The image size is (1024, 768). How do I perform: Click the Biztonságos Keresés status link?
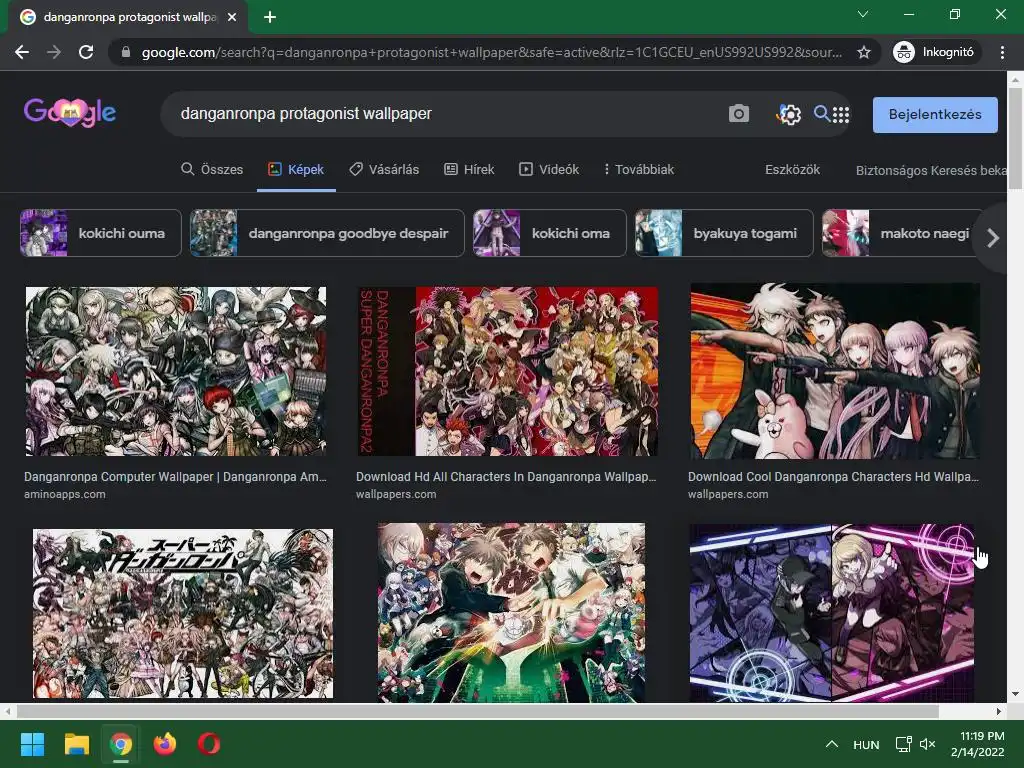(x=931, y=170)
